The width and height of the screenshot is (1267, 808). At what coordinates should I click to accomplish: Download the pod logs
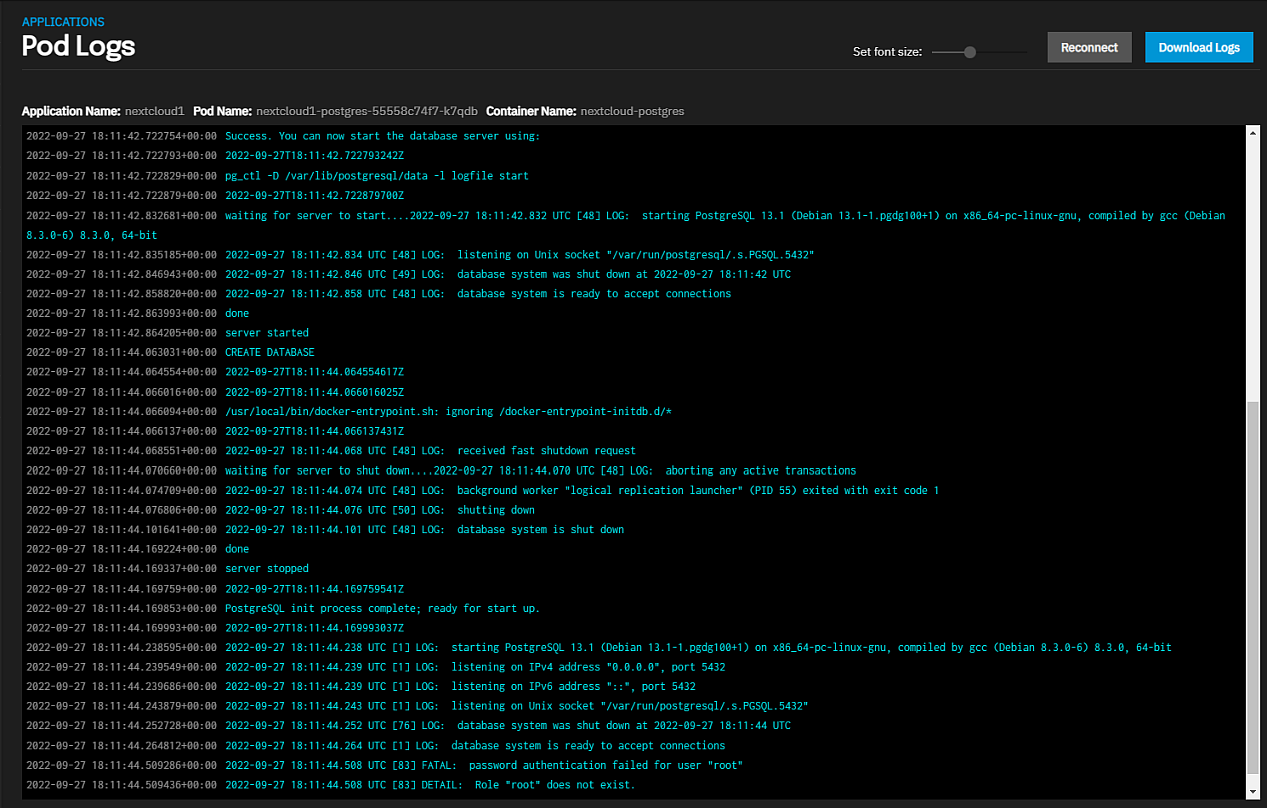coord(1198,47)
